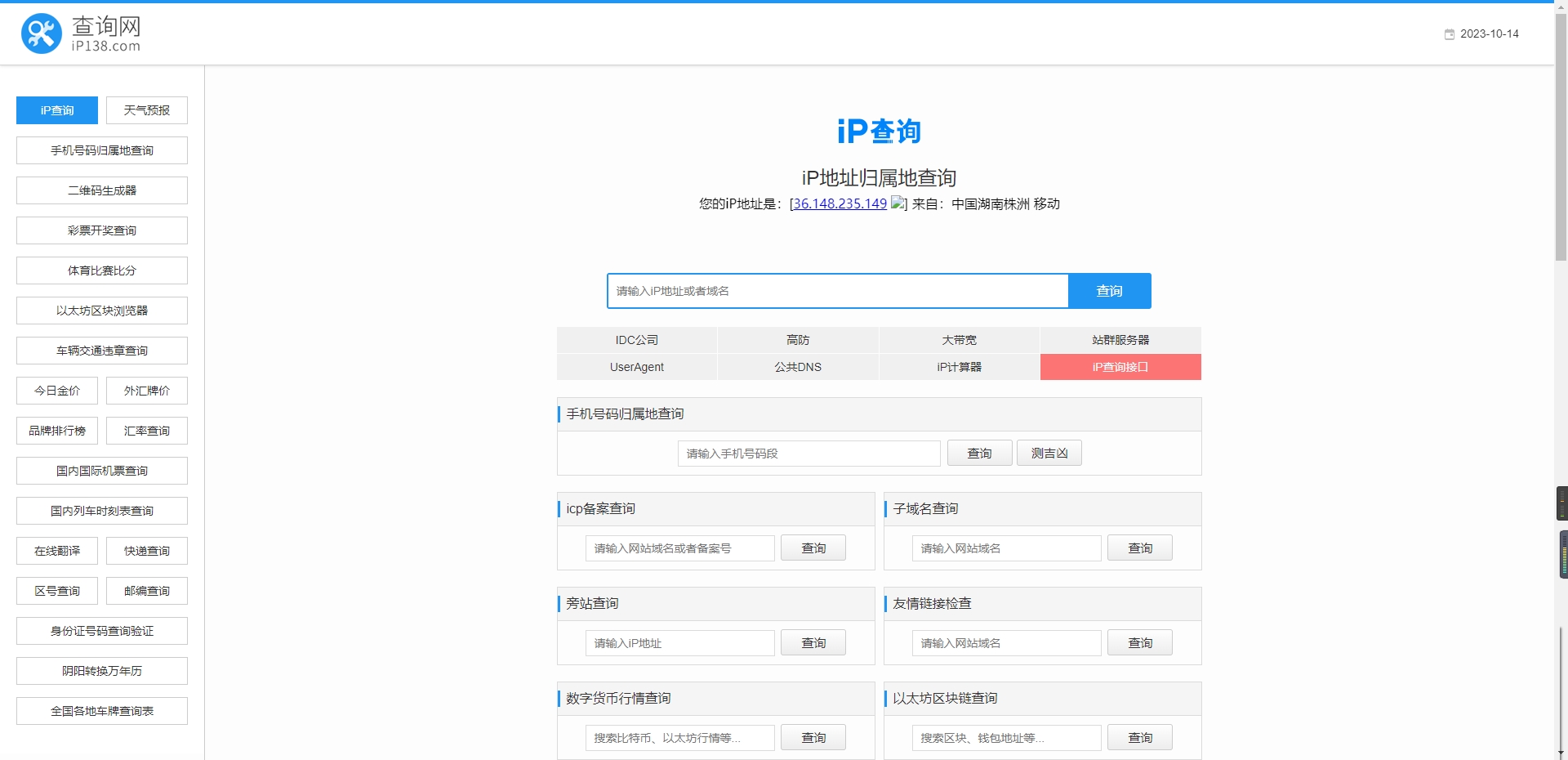Click the broken image icon after IP address
The width and height of the screenshot is (1568, 760).
tap(898, 203)
